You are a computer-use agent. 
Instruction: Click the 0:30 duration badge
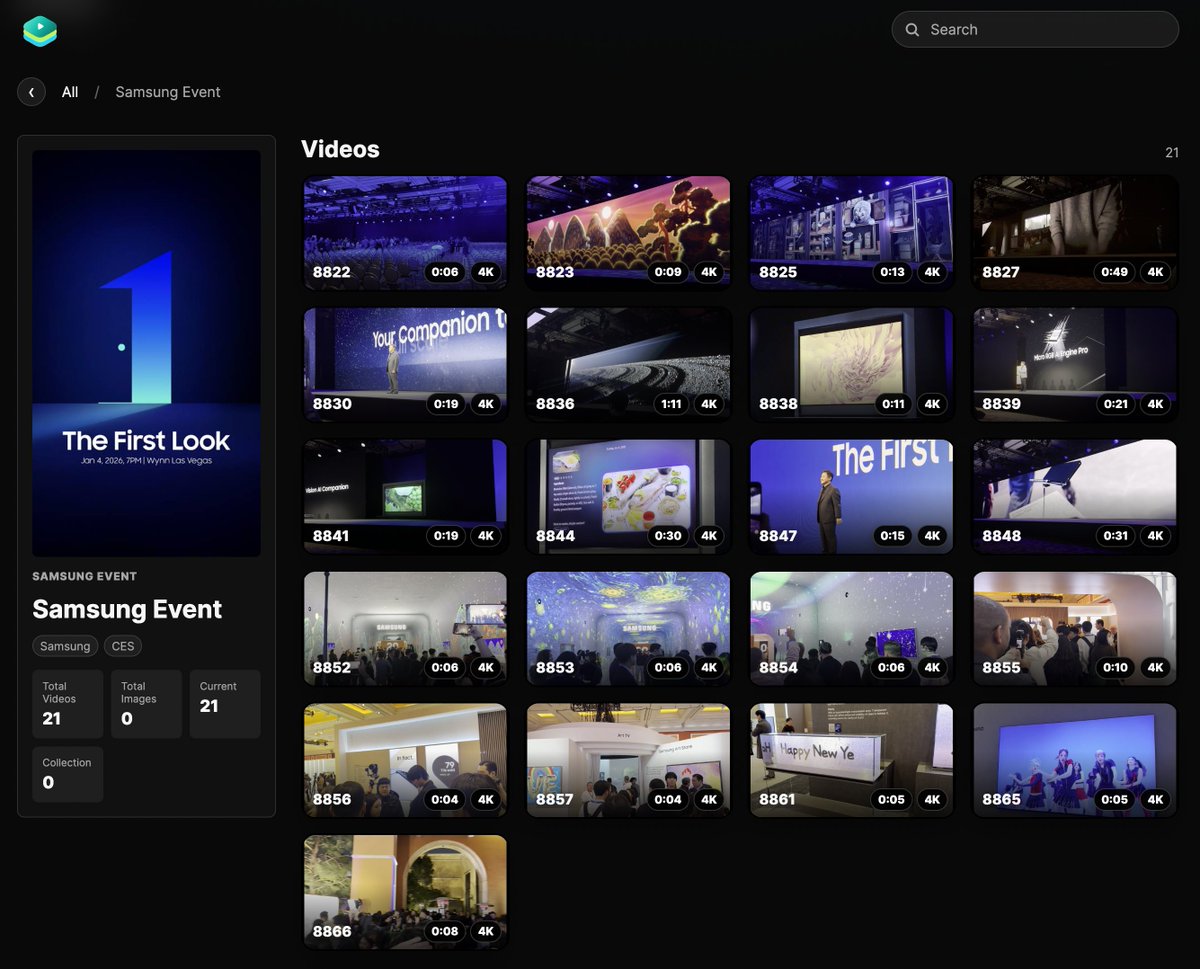pyautogui.click(x=668, y=536)
